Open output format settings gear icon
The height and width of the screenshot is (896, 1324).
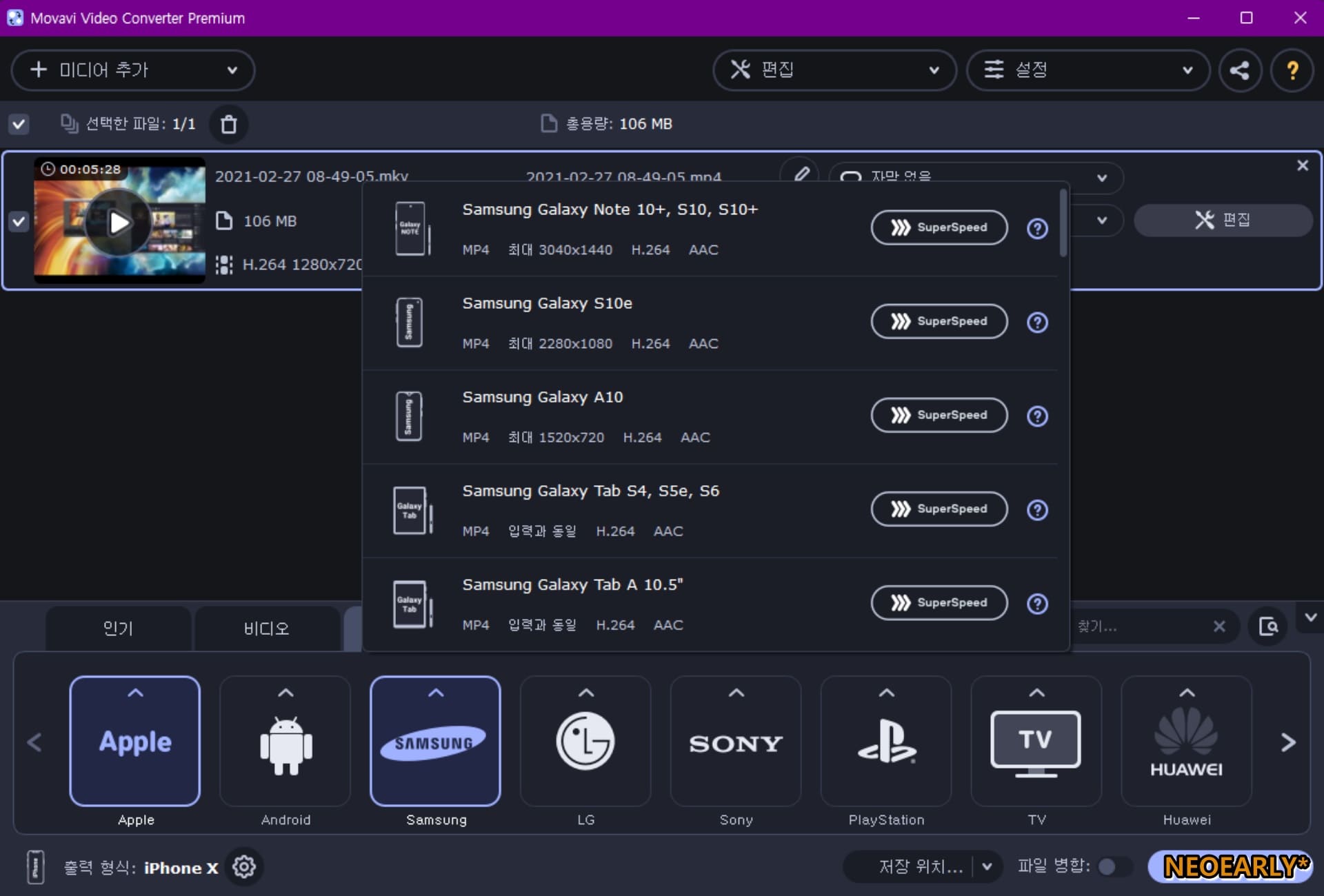[244, 866]
